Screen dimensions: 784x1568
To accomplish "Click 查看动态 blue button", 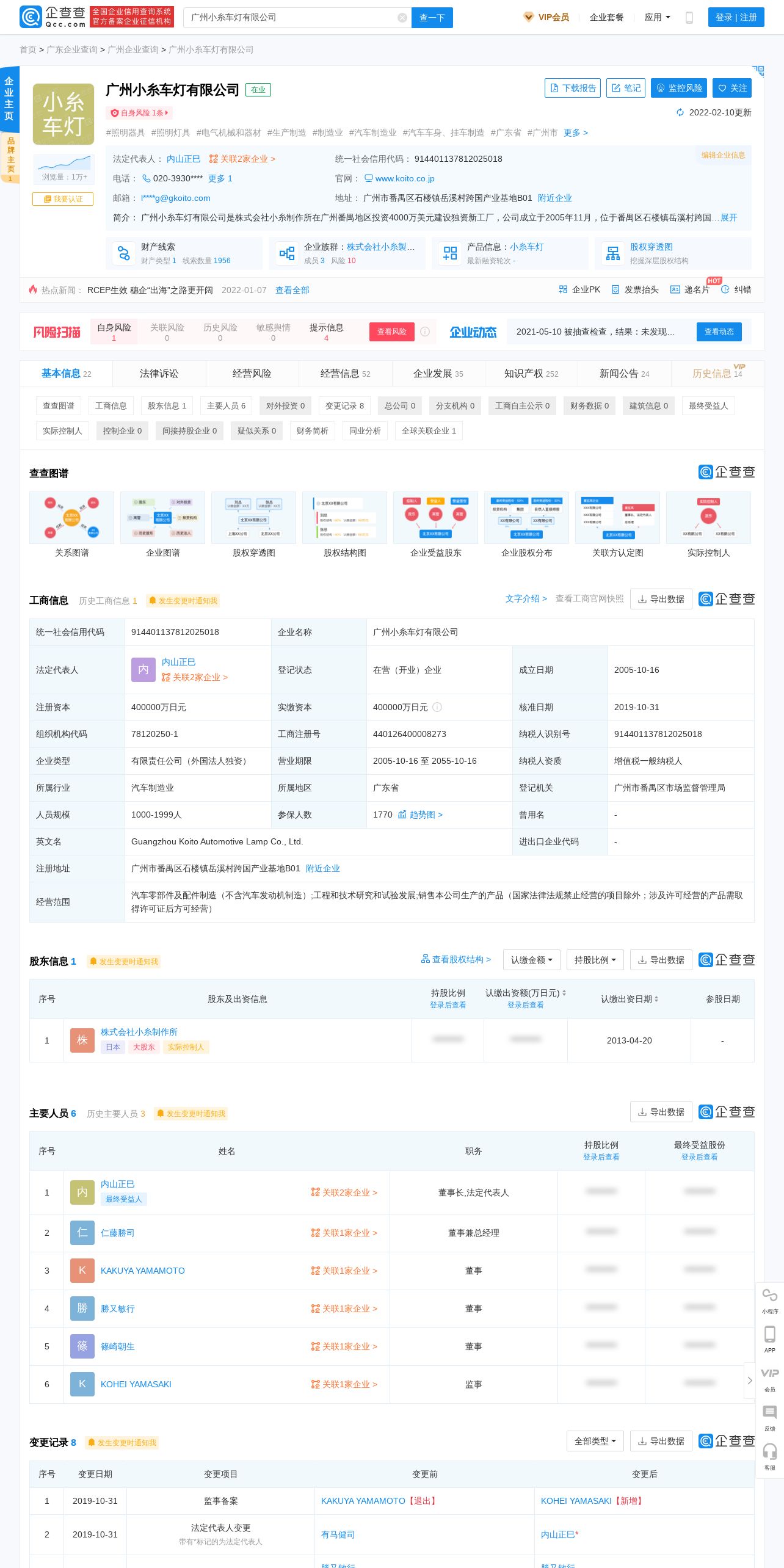I will (x=719, y=332).
